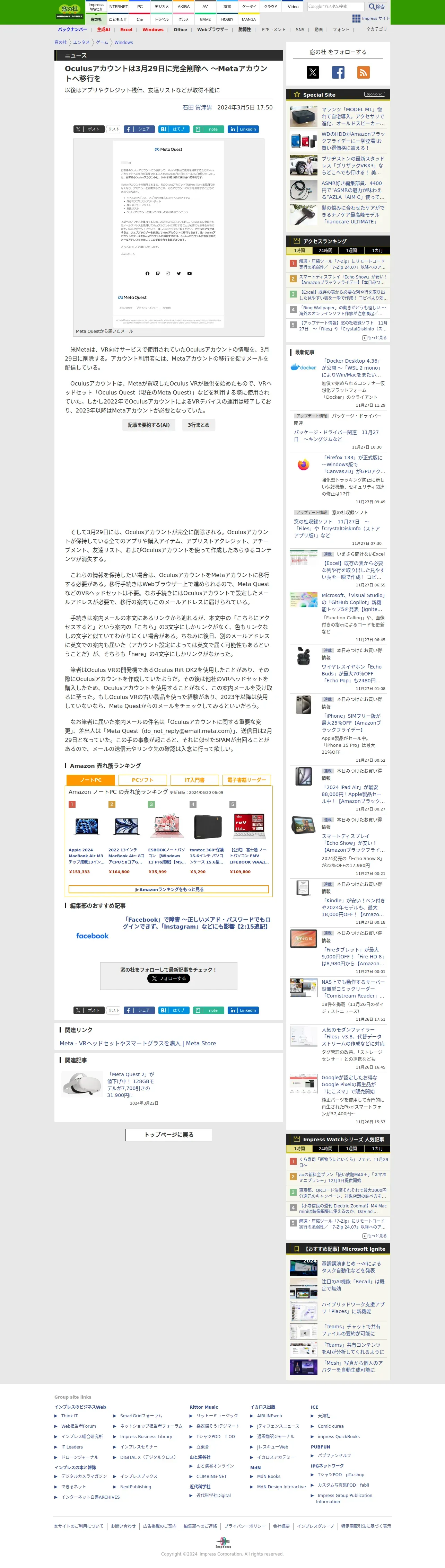Image resolution: width=445 pixels, height=1568 pixels.
Task: Open the Teams チャットで共有 Ignite article
Action: click(x=352, y=1330)
